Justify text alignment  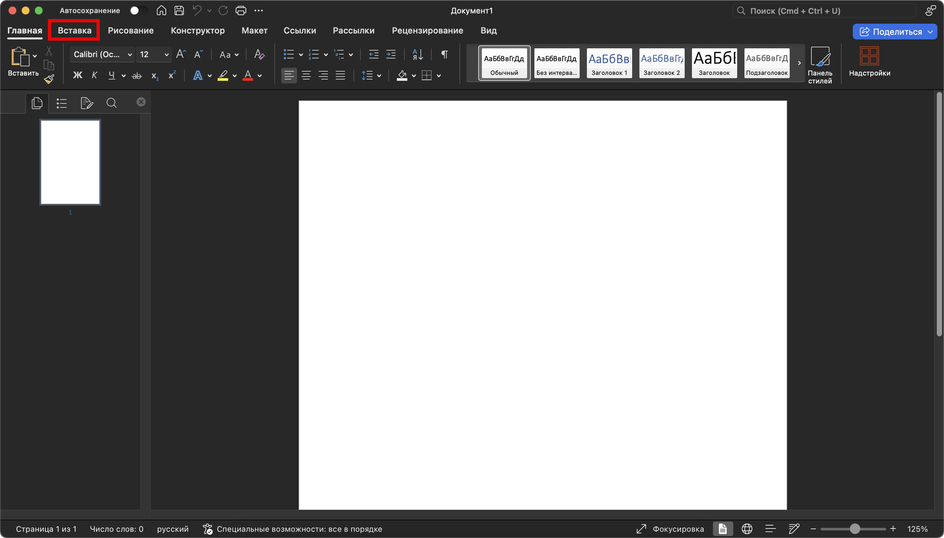click(340, 75)
